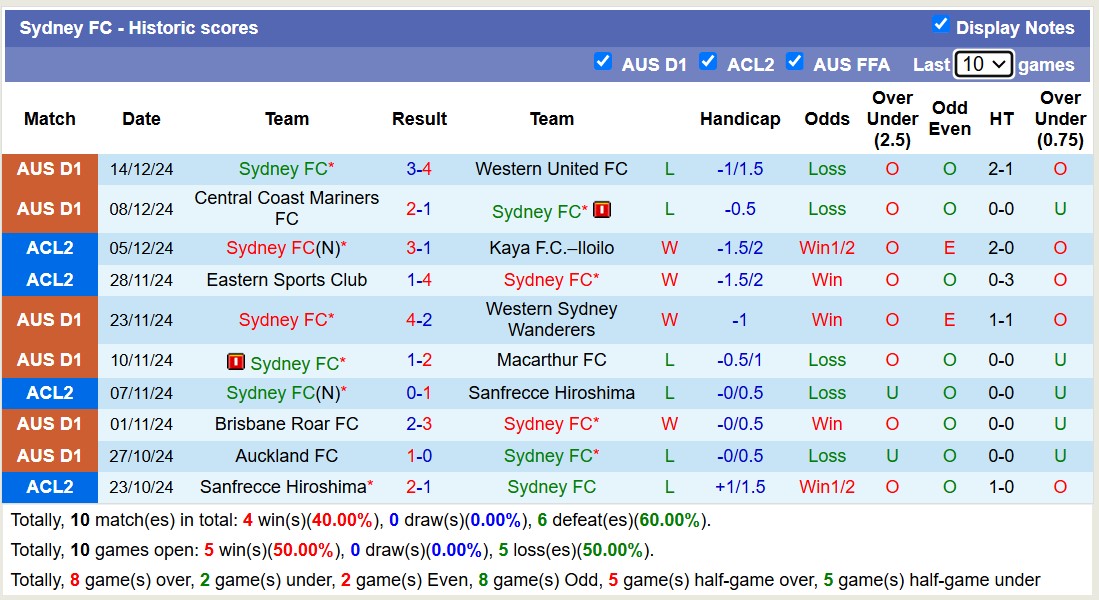Toggle off the AUS FFA checkbox
This screenshot has width=1099, height=600.
click(x=795, y=61)
